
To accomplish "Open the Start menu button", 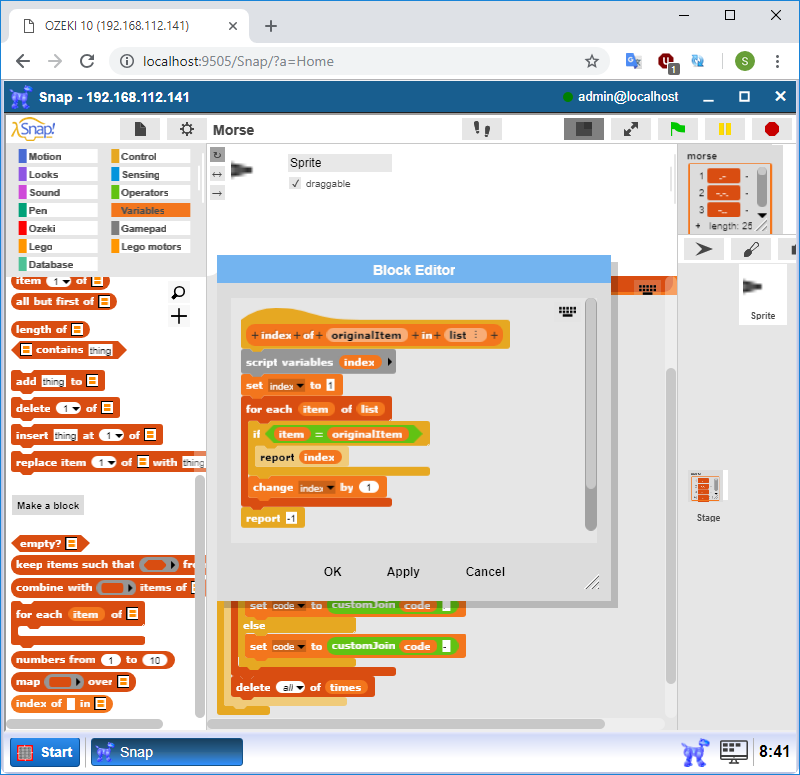I will click(x=45, y=752).
